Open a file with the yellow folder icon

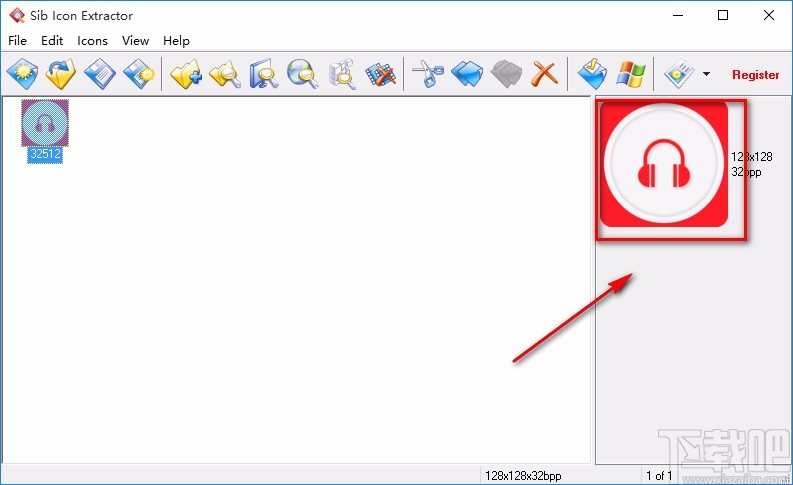point(61,74)
